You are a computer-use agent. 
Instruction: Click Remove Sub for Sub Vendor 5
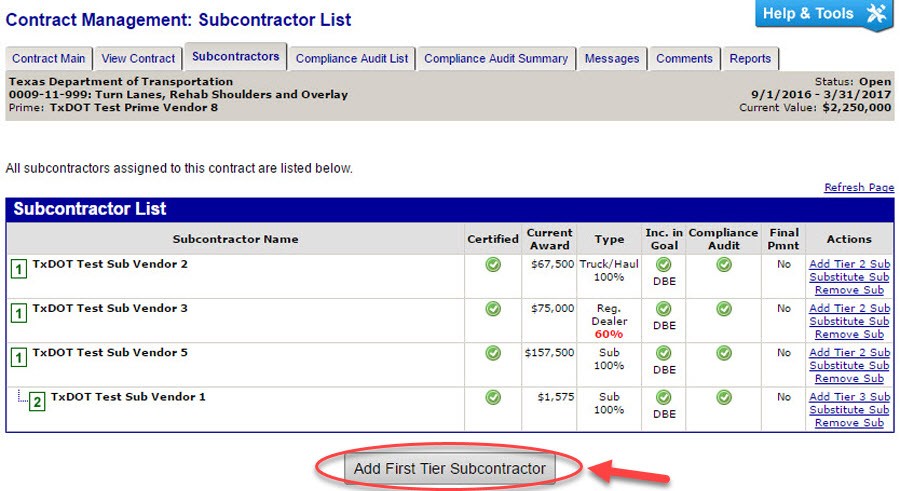point(849,379)
